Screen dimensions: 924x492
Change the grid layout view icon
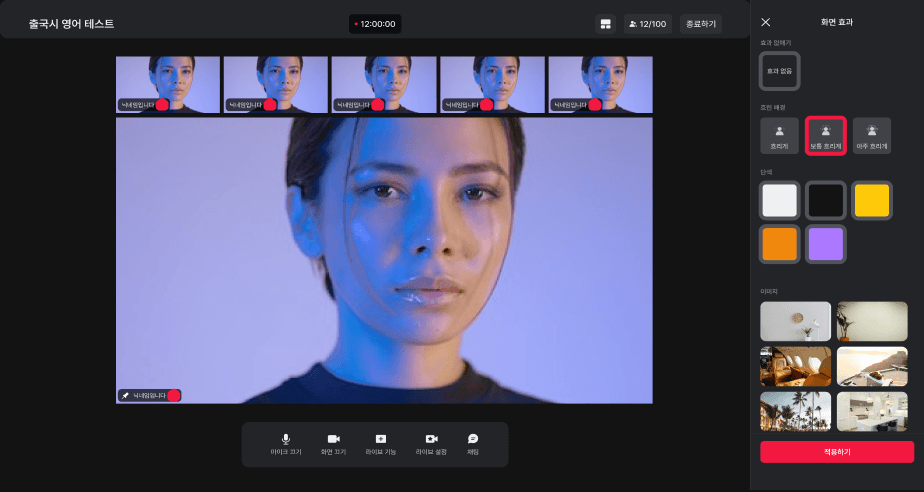(x=605, y=23)
